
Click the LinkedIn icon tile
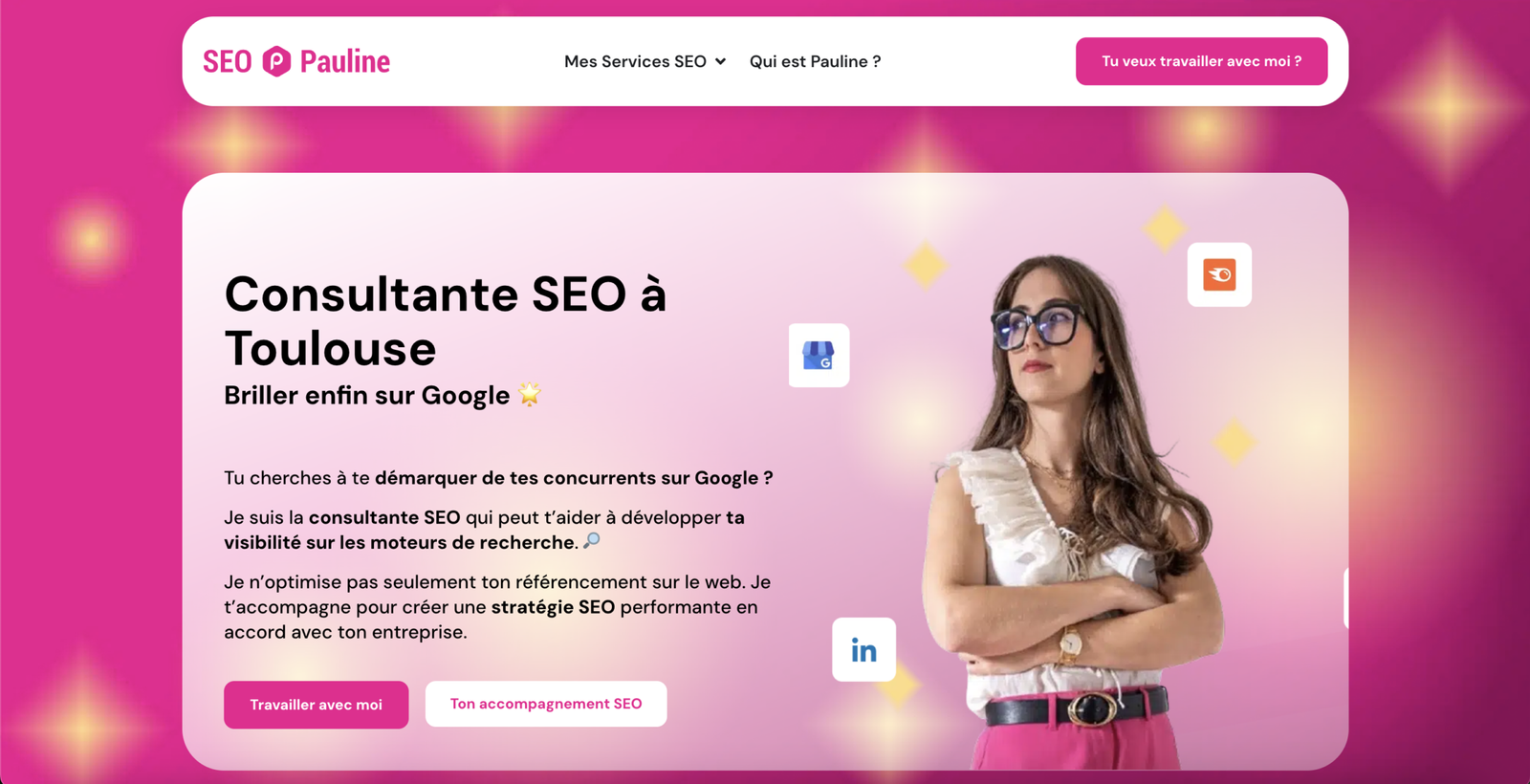(863, 649)
